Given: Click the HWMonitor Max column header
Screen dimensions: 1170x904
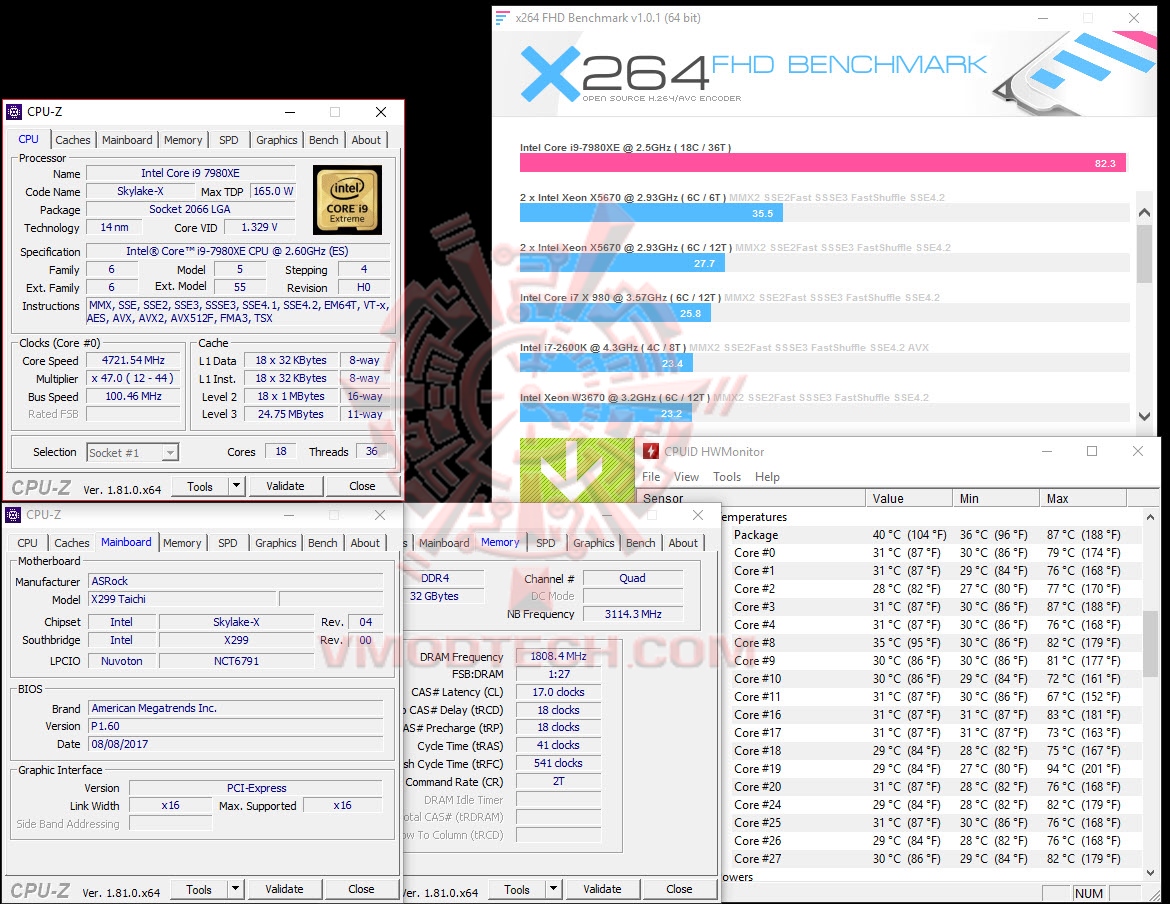Looking at the screenshot, I should point(1083,498).
